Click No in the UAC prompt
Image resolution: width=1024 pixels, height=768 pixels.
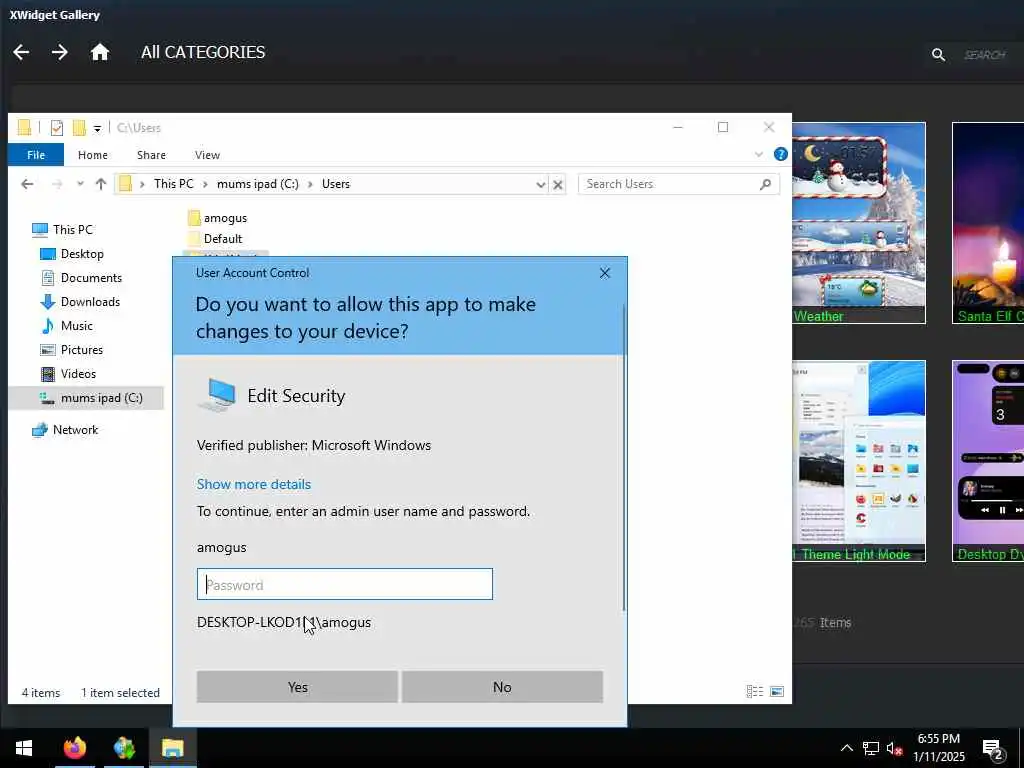tap(502, 687)
